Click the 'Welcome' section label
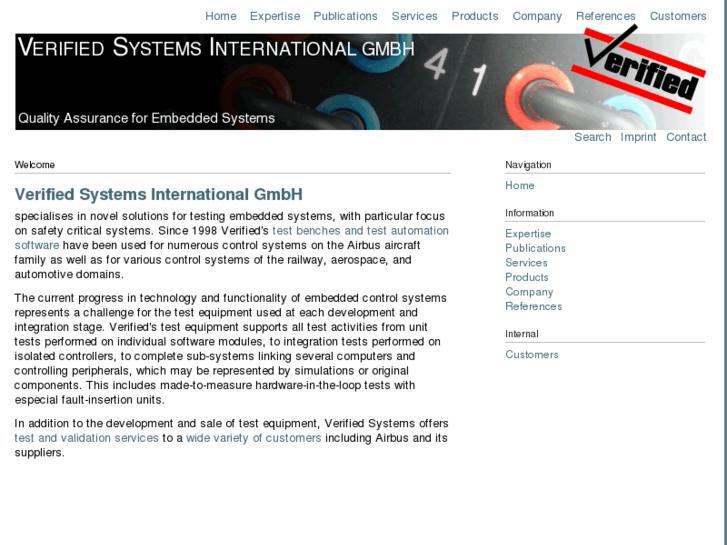 (35, 165)
